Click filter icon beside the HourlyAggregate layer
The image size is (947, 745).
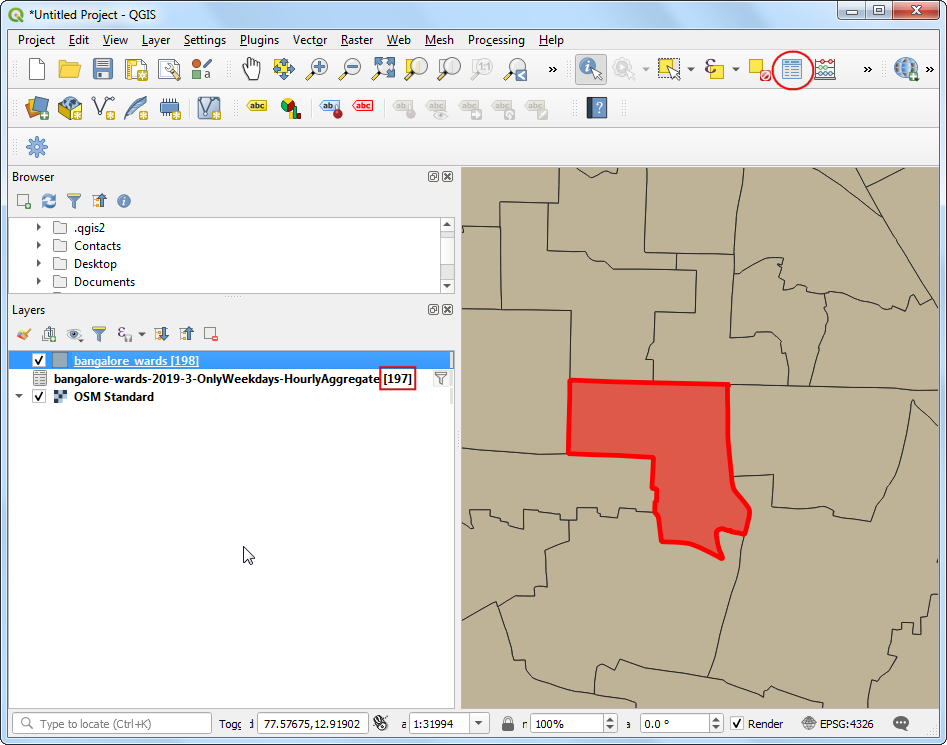pyautogui.click(x=440, y=378)
